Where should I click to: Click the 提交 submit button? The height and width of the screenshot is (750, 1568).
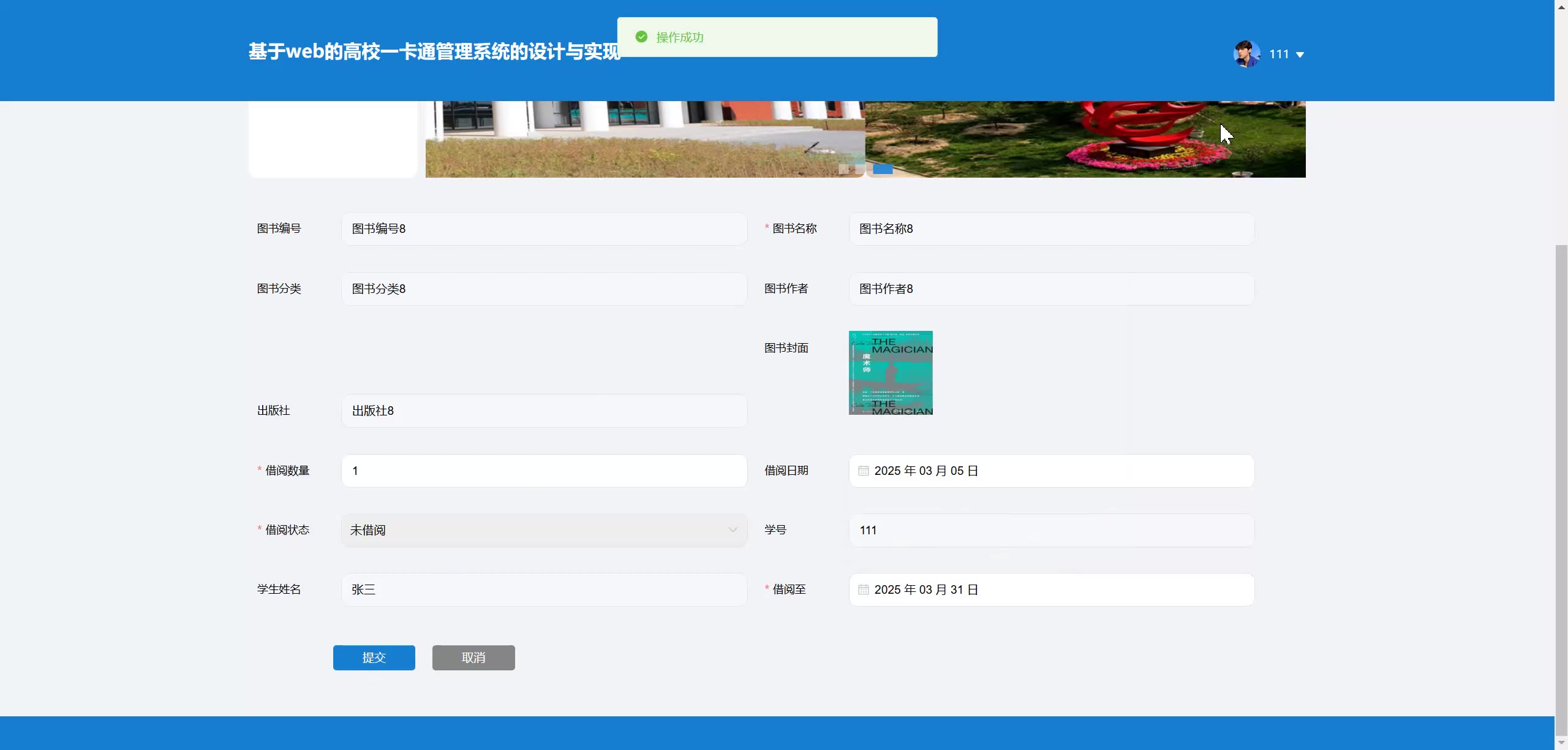click(x=374, y=657)
